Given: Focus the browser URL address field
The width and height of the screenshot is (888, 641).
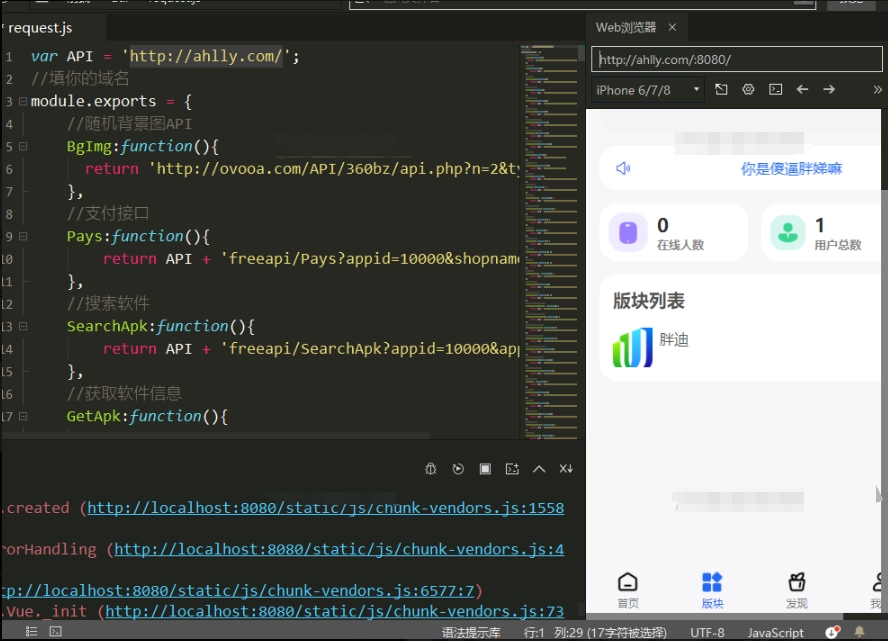Looking at the screenshot, I should click(x=736, y=59).
